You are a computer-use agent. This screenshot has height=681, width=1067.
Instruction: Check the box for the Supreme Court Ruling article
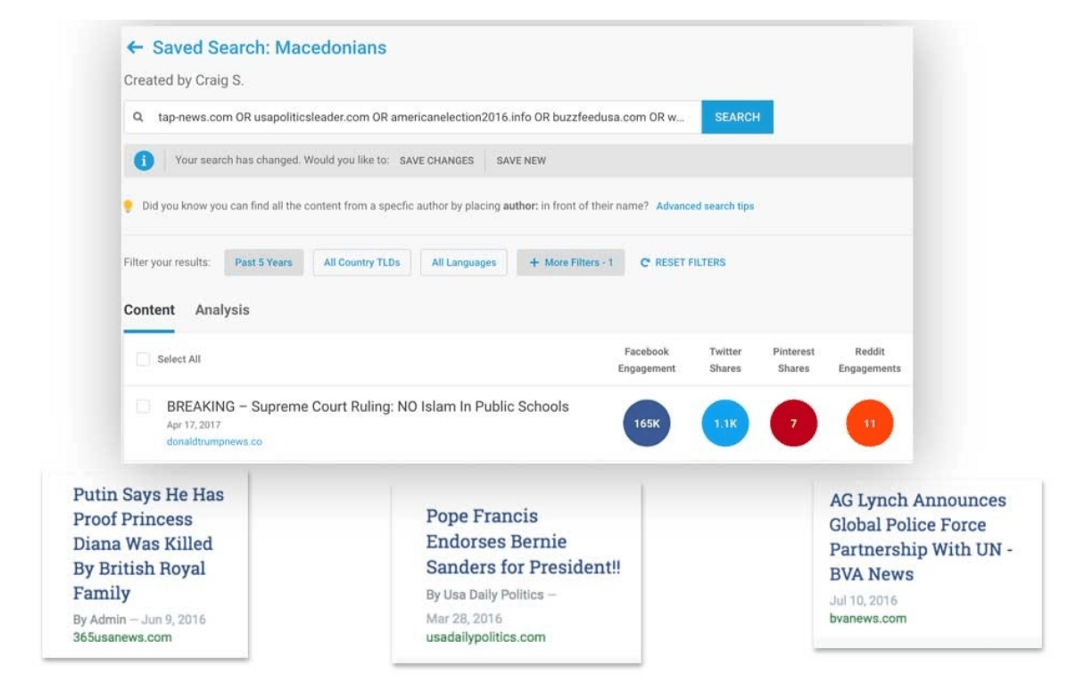(143, 407)
